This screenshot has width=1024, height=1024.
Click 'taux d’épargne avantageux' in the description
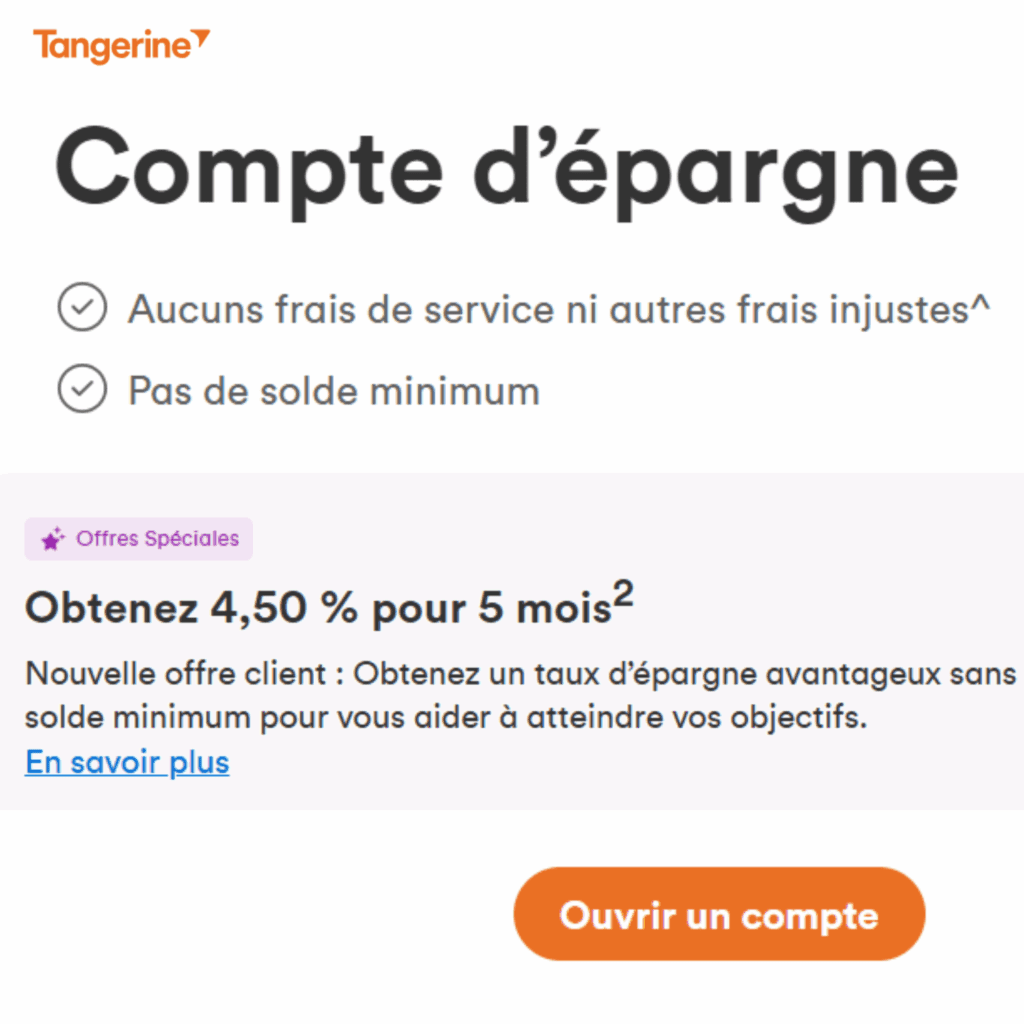pyautogui.click(x=739, y=675)
